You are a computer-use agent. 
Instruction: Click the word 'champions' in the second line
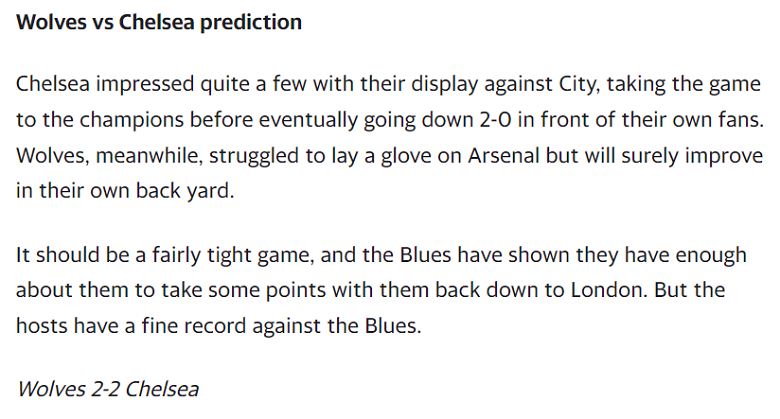pyautogui.click(x=132, y=121)
